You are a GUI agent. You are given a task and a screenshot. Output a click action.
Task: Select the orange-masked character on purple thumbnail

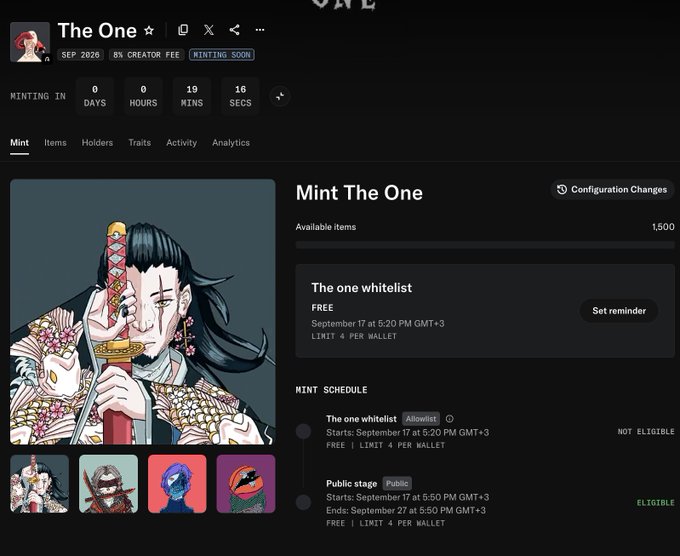(x=246, y=484)
